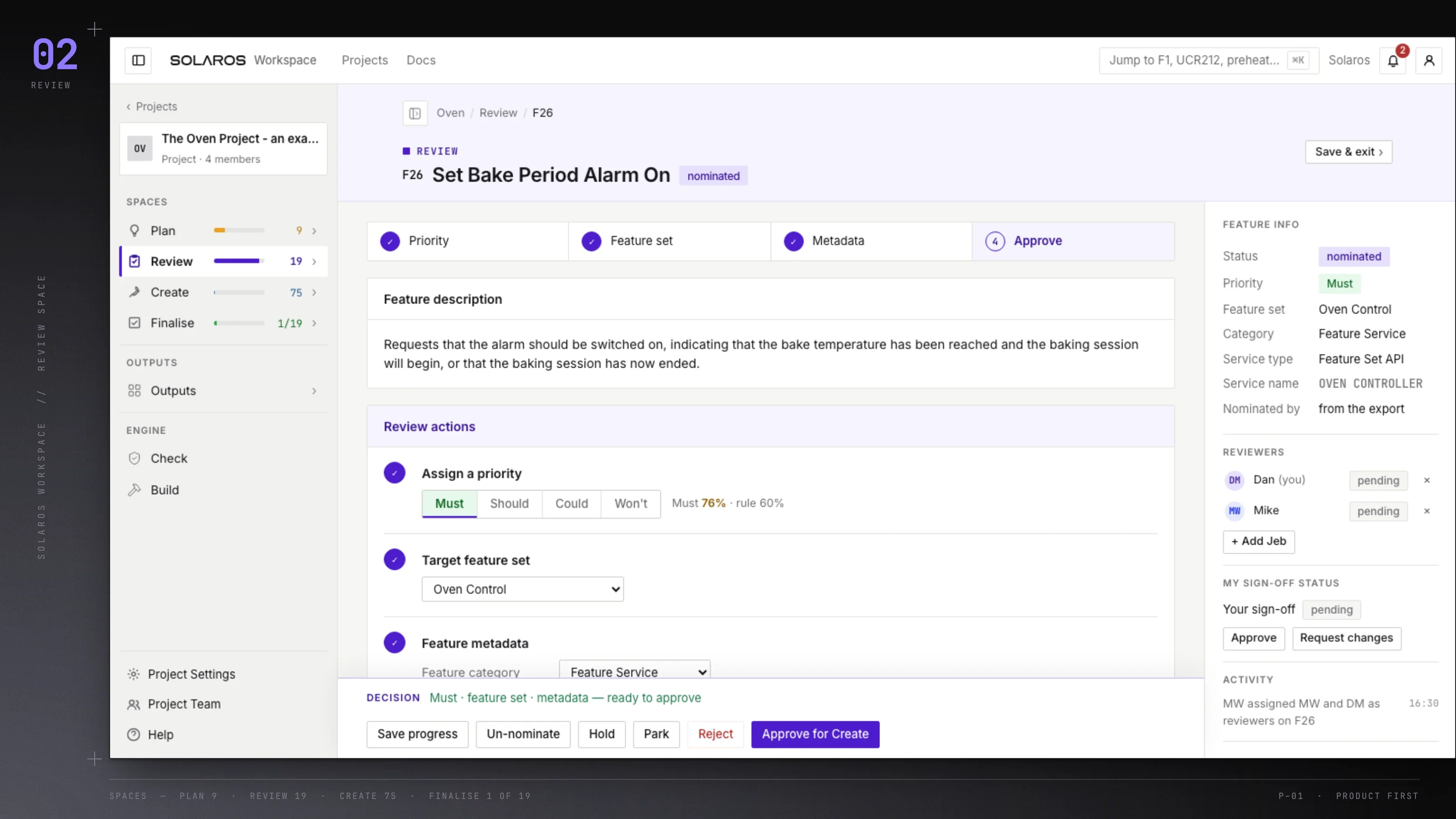
Task: Click the Assign a priority check circle
Action: (x=394, y=473)
